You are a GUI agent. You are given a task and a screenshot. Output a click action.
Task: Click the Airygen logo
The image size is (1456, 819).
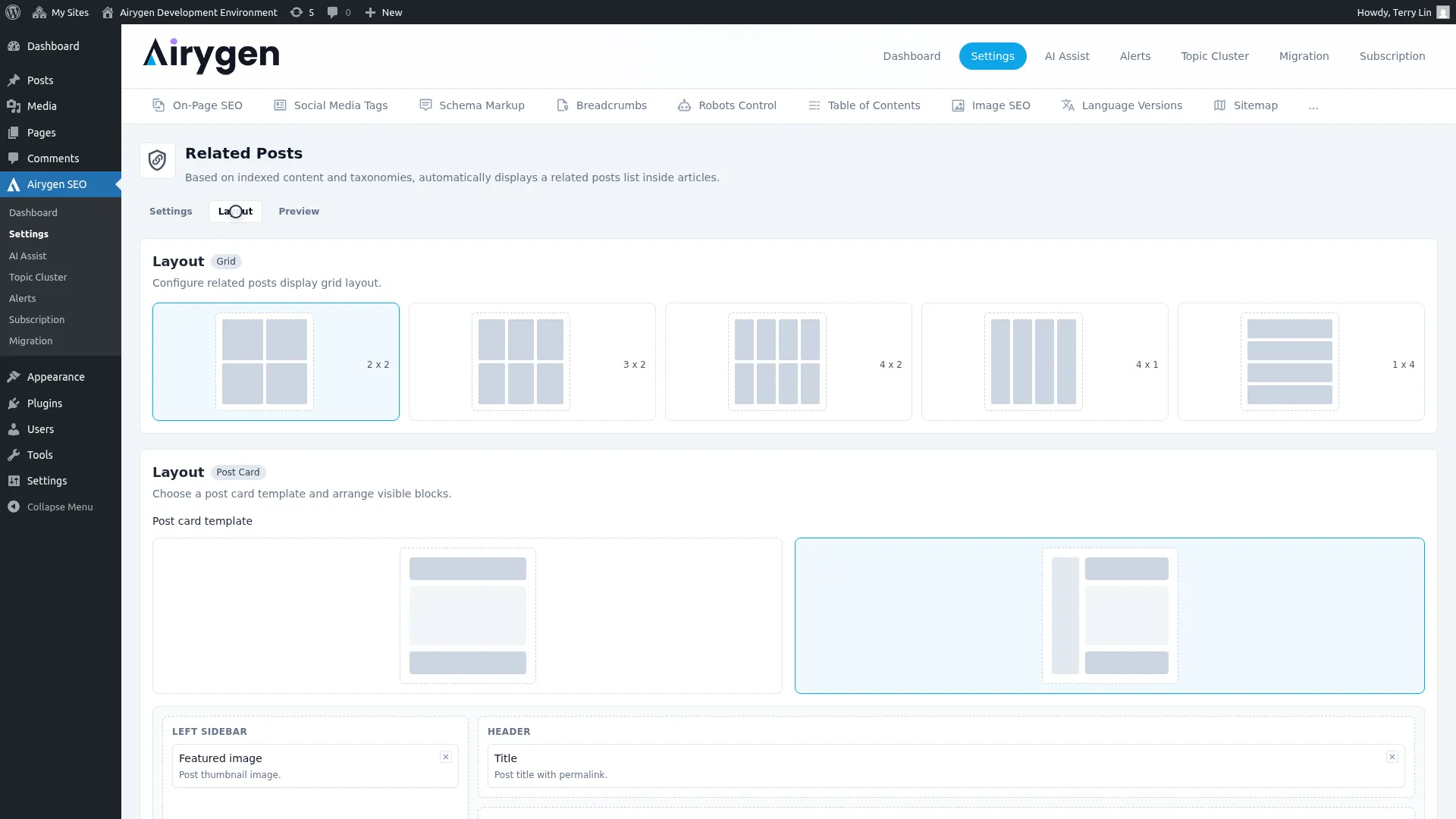[211, 56]
